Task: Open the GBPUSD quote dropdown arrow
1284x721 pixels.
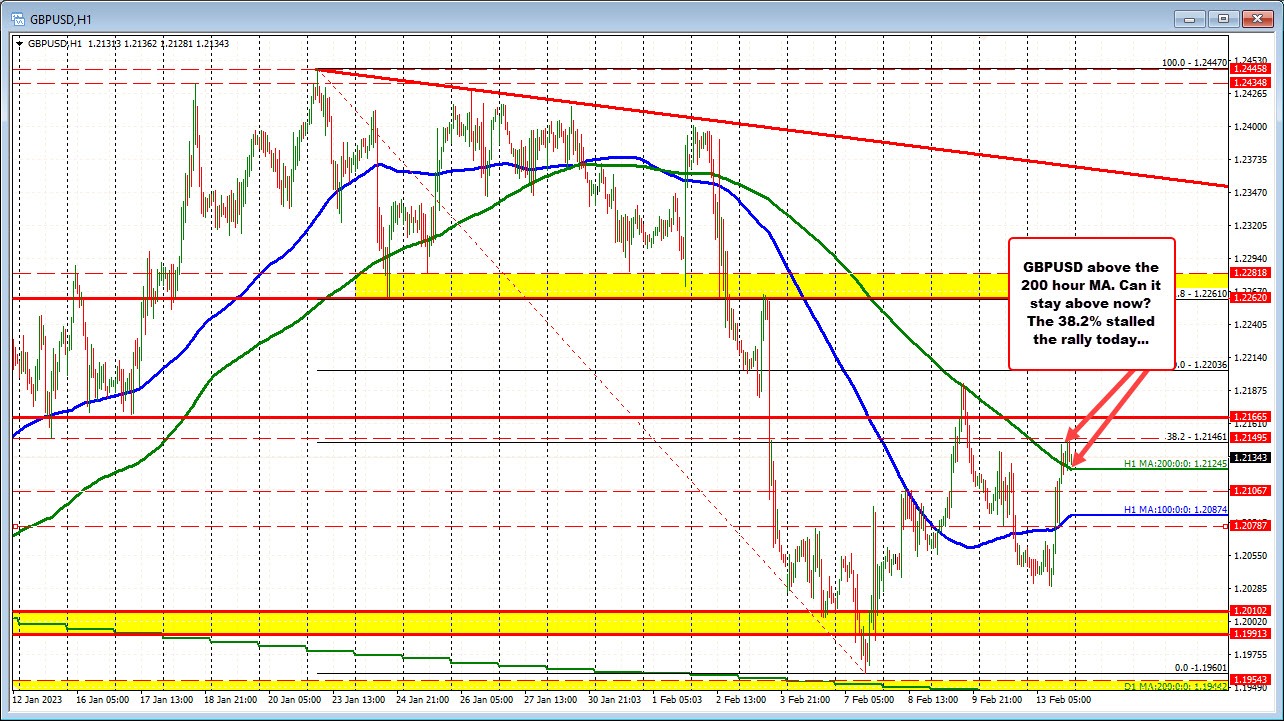Action: (22, 44)
